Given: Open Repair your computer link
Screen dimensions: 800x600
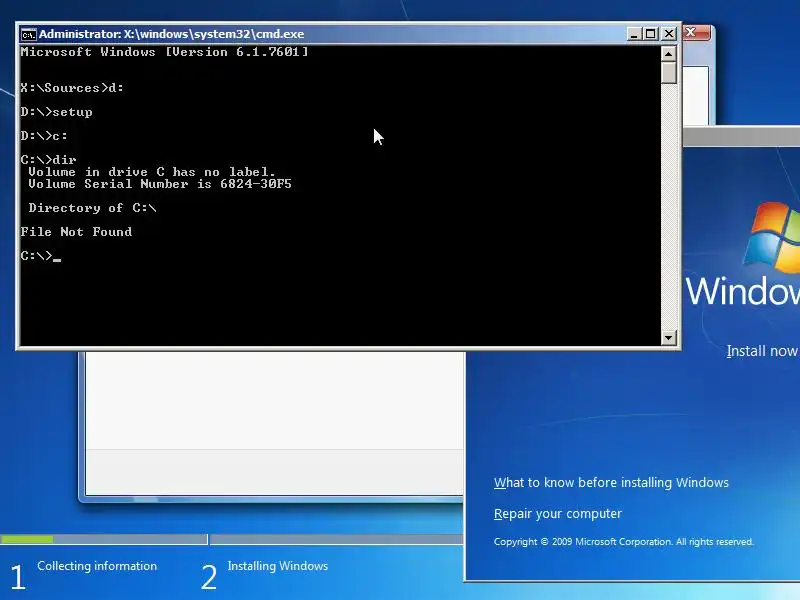Looking at the screenshot, I should click(x=558, y=514).
